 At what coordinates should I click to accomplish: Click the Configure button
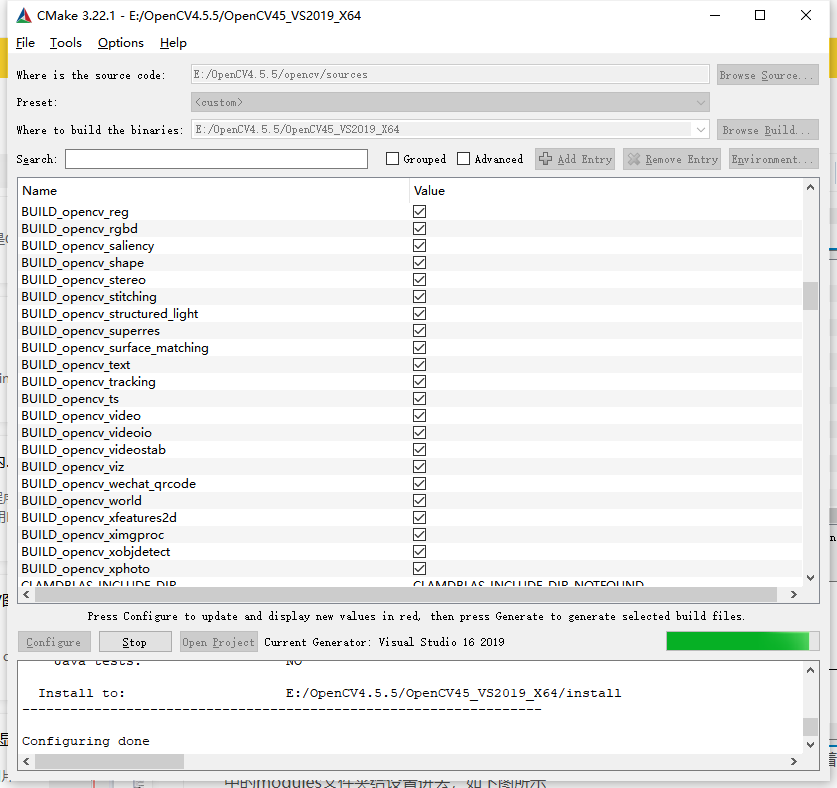point(54,642)
